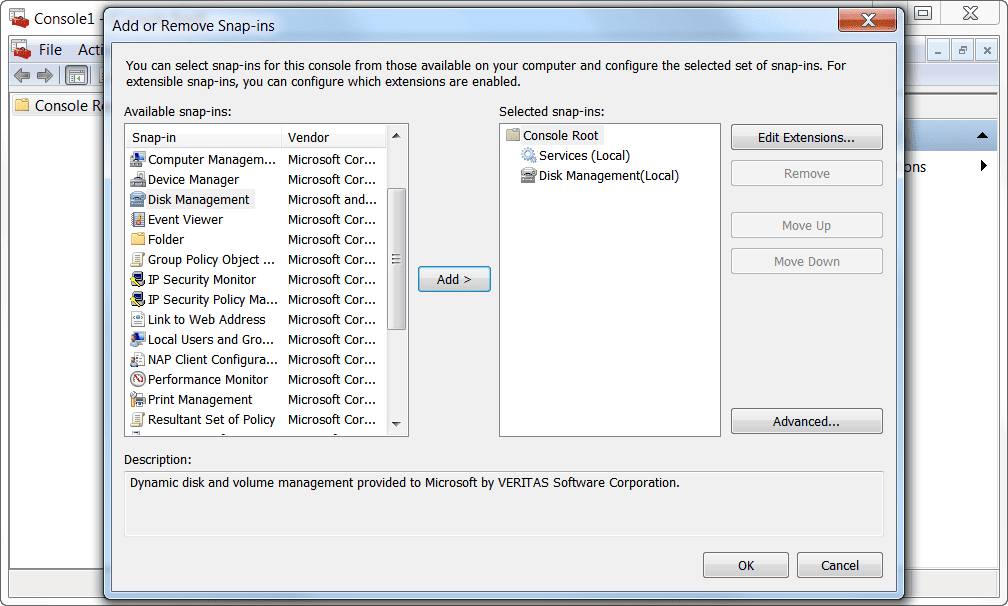Click scroll up arrow of snap-ins list
This screenshot has height=606, width=1008.
click(x=397, y=135)
